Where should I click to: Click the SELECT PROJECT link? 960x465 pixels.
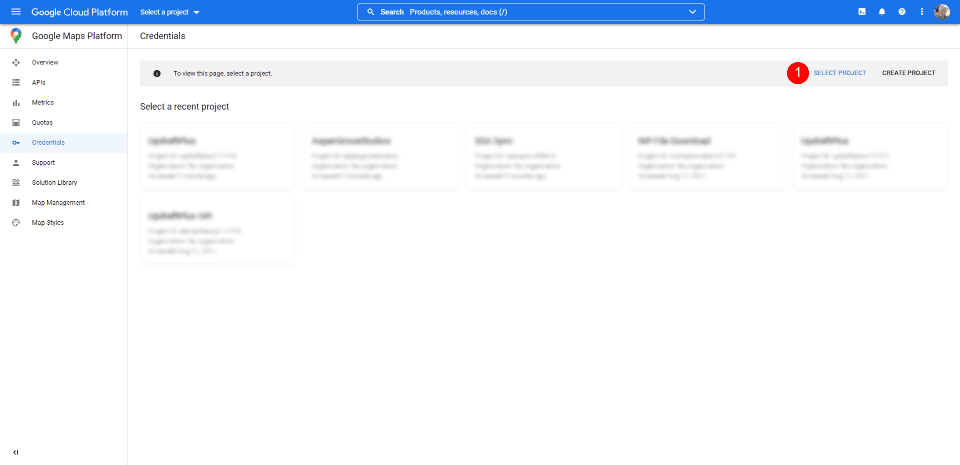(x=840, y=73)
